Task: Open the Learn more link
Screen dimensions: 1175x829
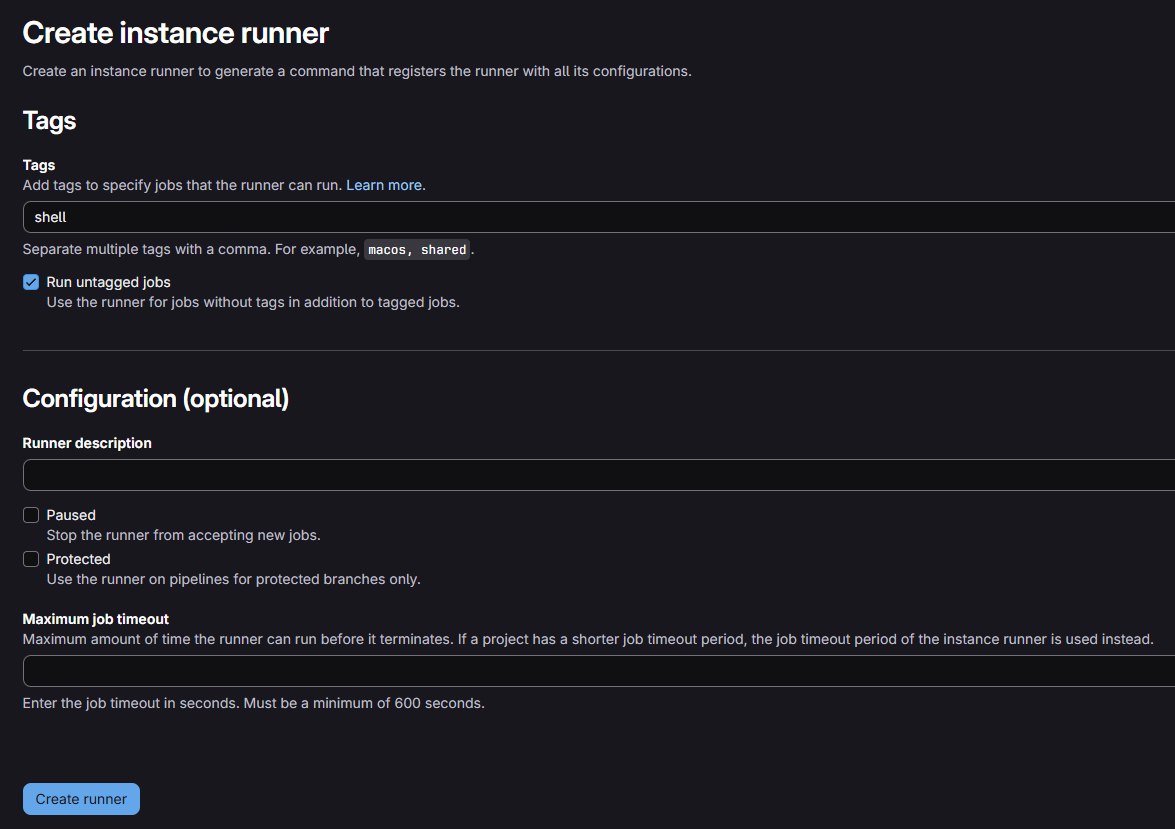Action: pyautogui.click(x=384, y=185)
